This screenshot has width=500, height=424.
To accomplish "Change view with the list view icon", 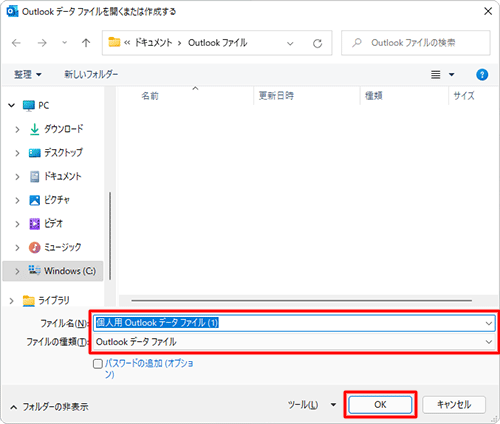I will pos(435,74).
